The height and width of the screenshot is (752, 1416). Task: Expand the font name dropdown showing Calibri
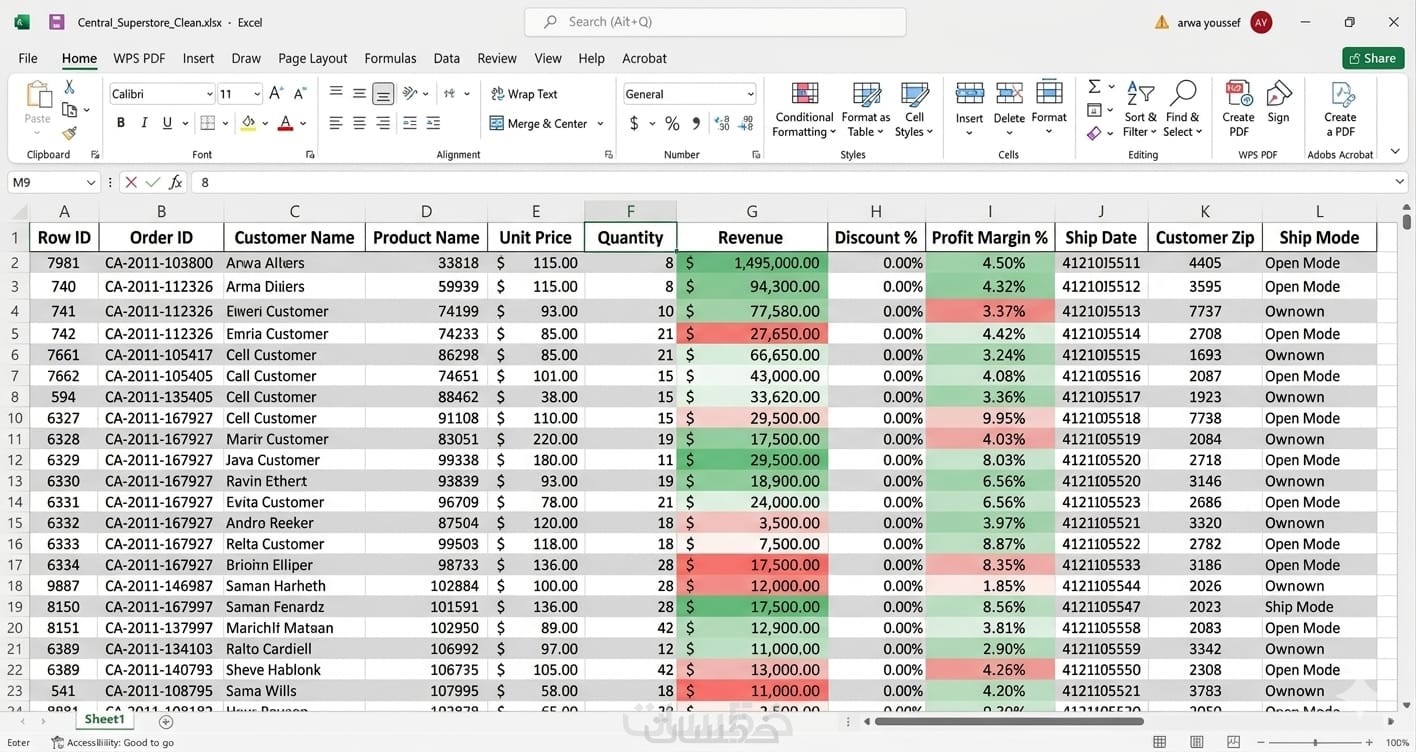[209, 94]
